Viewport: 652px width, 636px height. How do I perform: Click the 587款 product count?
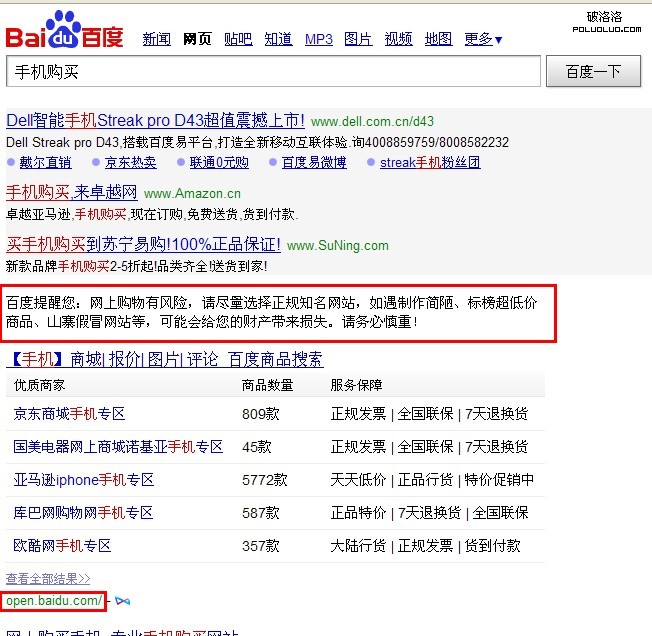(261, 513)
